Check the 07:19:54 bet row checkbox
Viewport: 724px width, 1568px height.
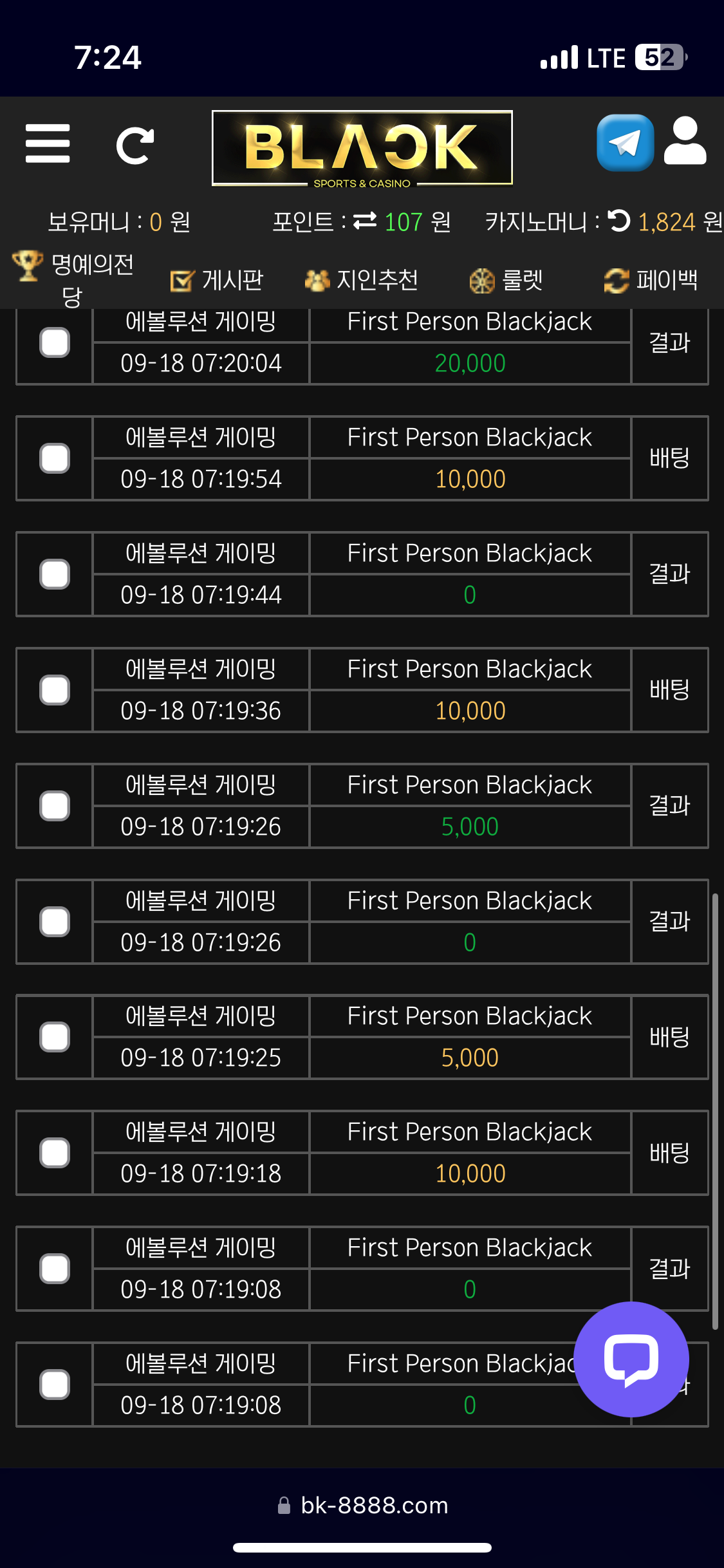point(55,458)
